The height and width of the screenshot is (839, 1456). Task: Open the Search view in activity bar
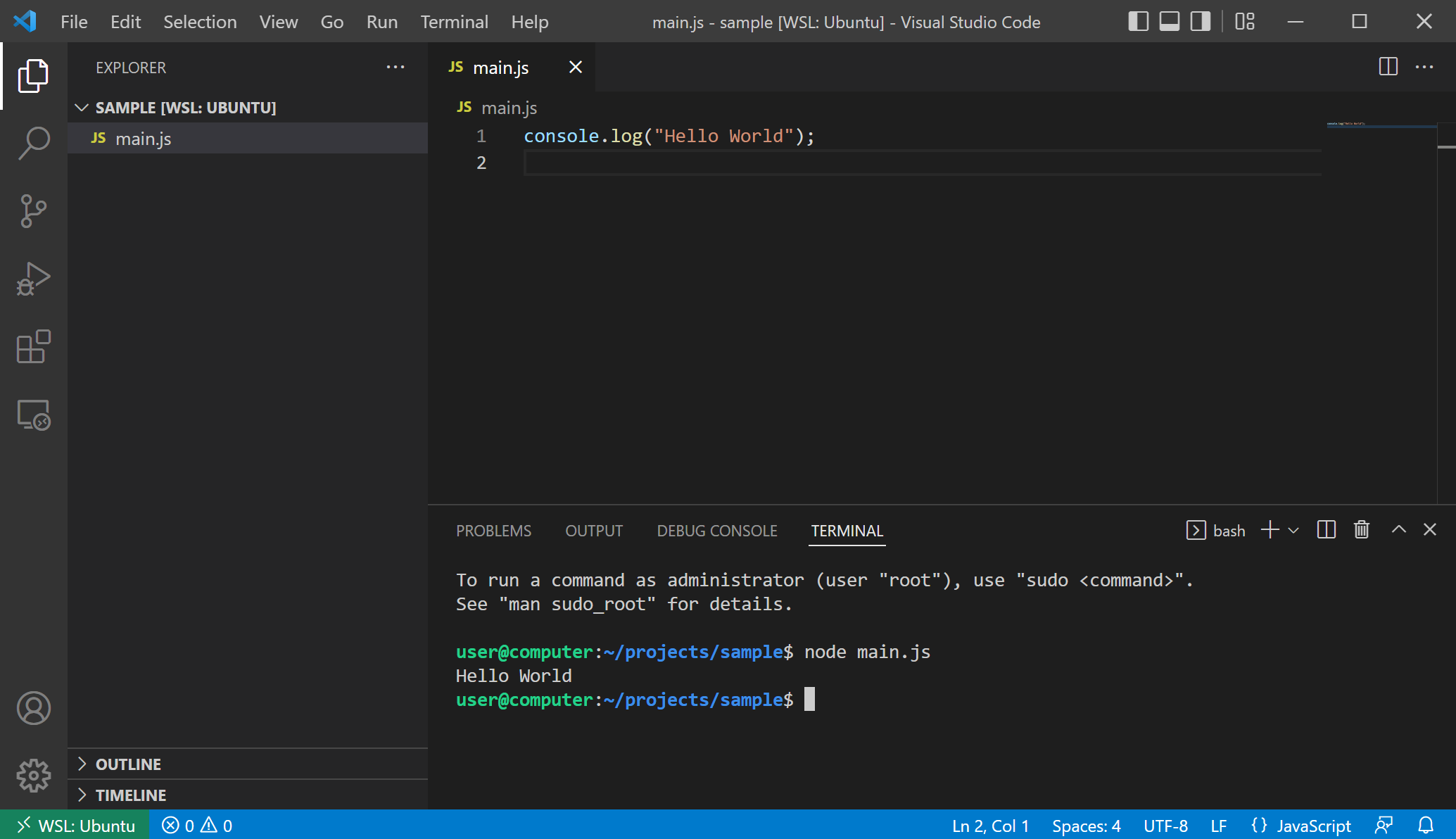pos(33,143)
